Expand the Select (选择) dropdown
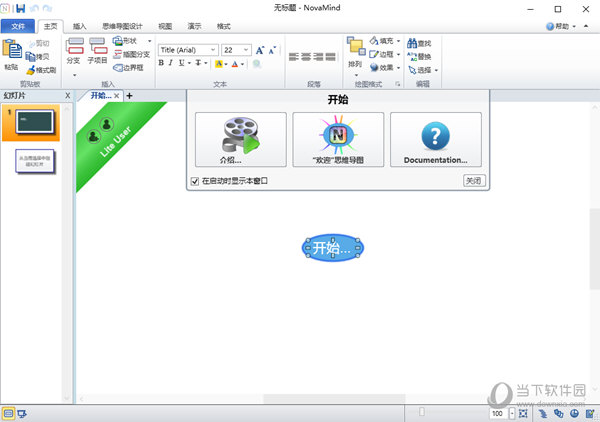The image size is (600, 422). pos(436,70)
